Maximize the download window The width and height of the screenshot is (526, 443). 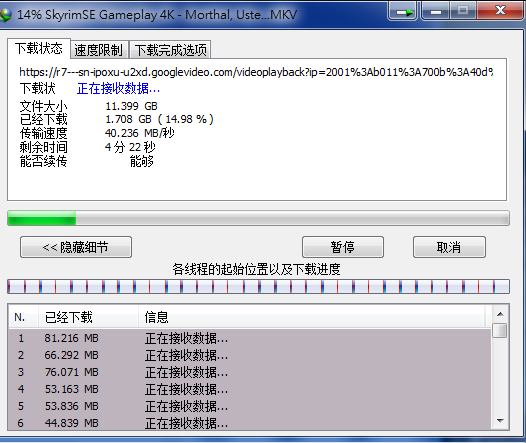coord(463,10)
